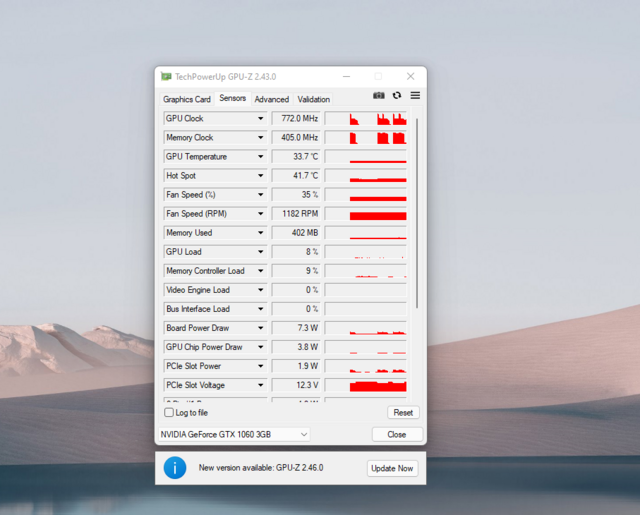Viewport: 640px width, 515px height.
Task: Click the sensor list vertical scrollbar
Action: (417, 210)
